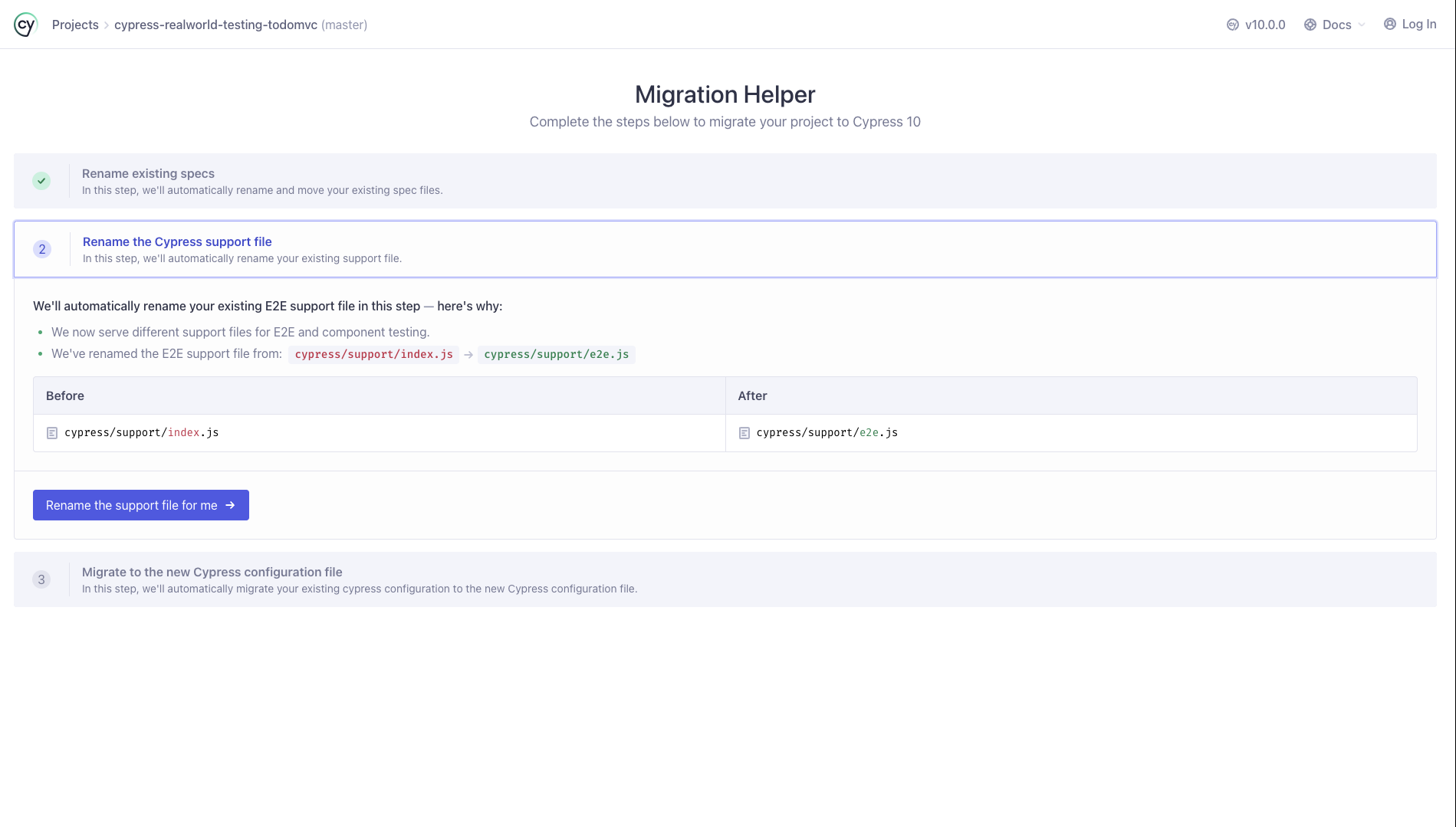Click the step 3 number badge
The image size is (1456, 827).
pos(41,579)
